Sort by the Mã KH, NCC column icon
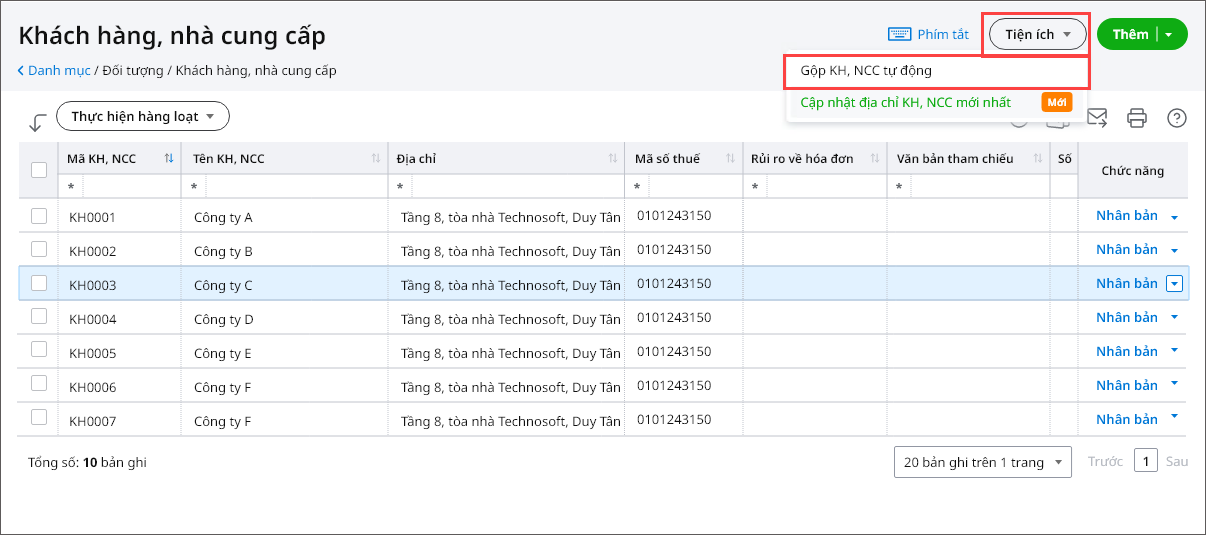1206x535 pixels. pos(169,158)
